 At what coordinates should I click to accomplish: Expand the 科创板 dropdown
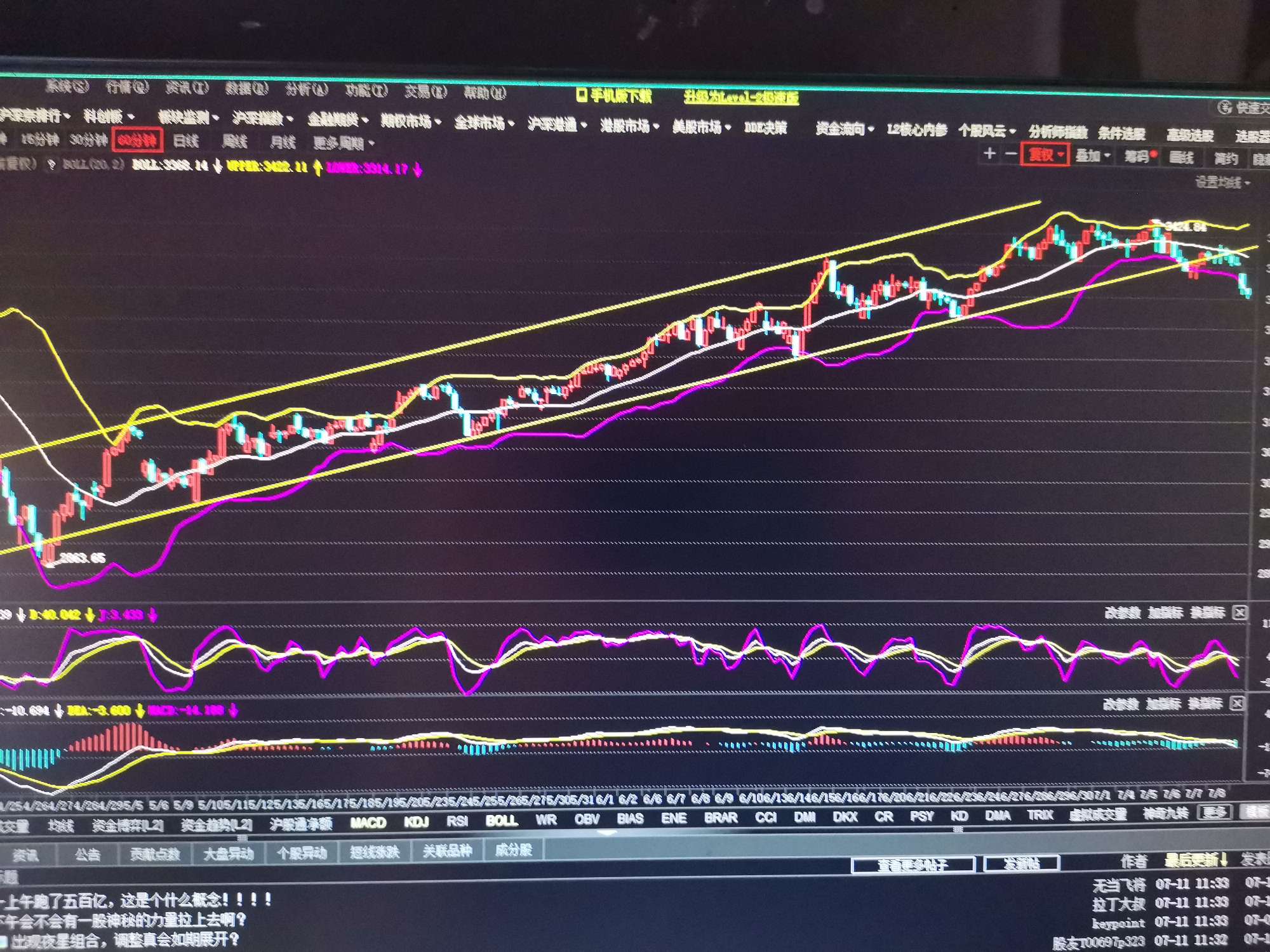pos(109,117)
